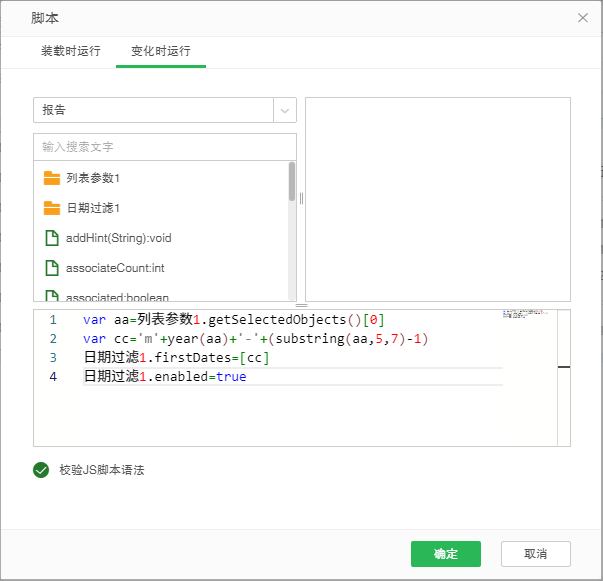The image size is (603, 581).
Task: Click the 列表参数1 folder icon
Action: tap(52, 178)
